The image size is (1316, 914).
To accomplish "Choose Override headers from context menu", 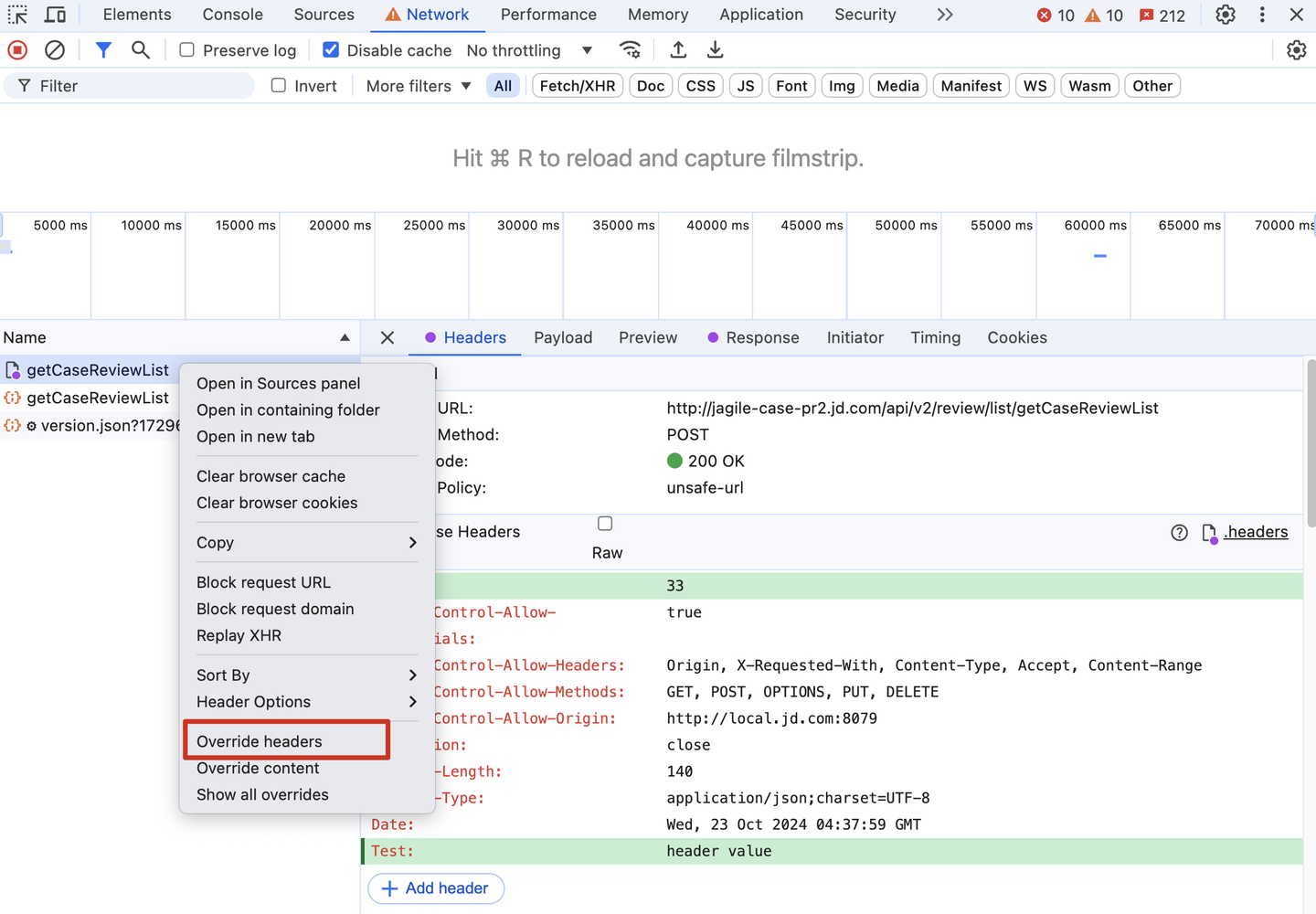I will click(x=260, y=741).
